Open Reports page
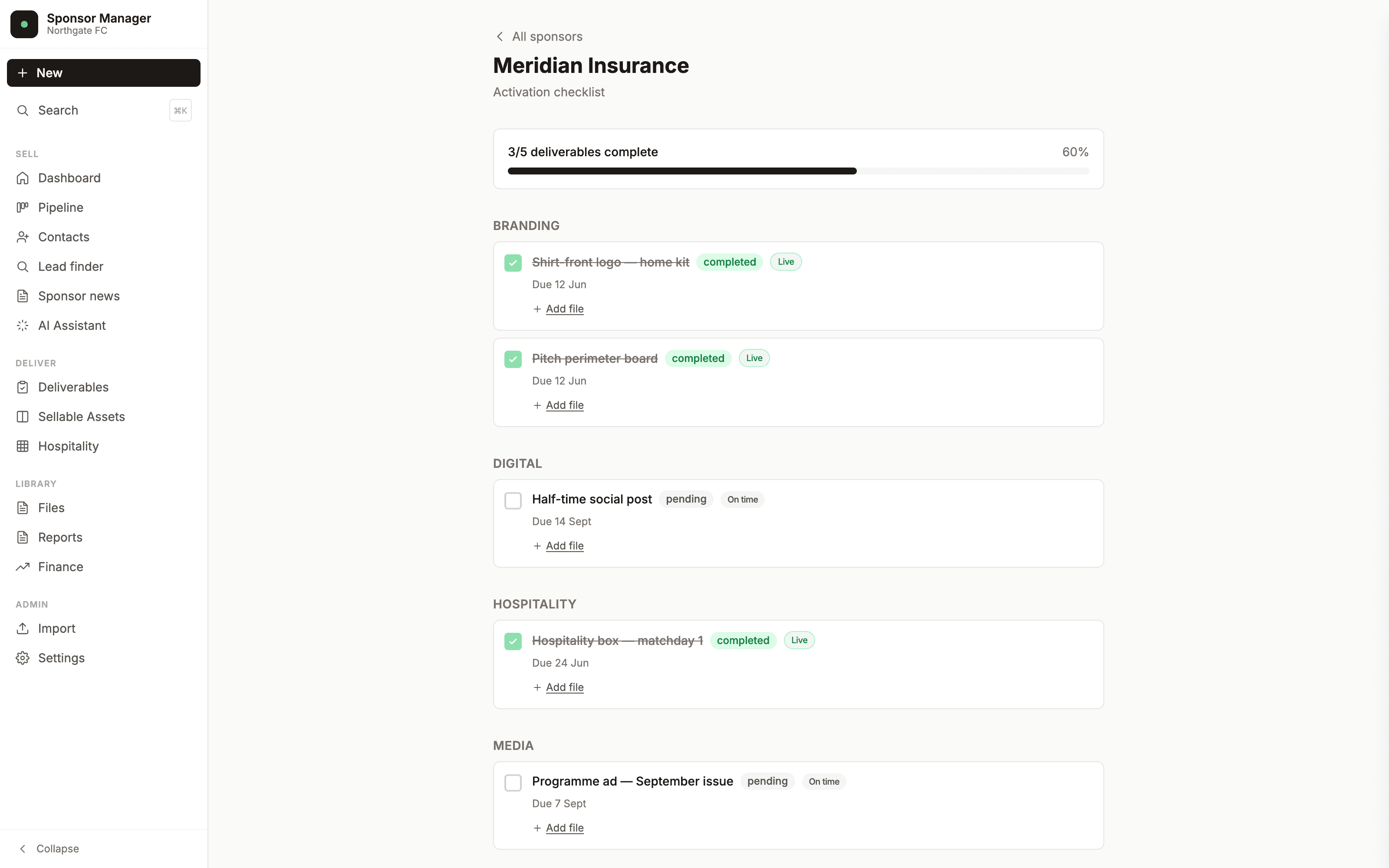Image resolution: width=1389 pixels, height=868 pixels. point(104,537)
